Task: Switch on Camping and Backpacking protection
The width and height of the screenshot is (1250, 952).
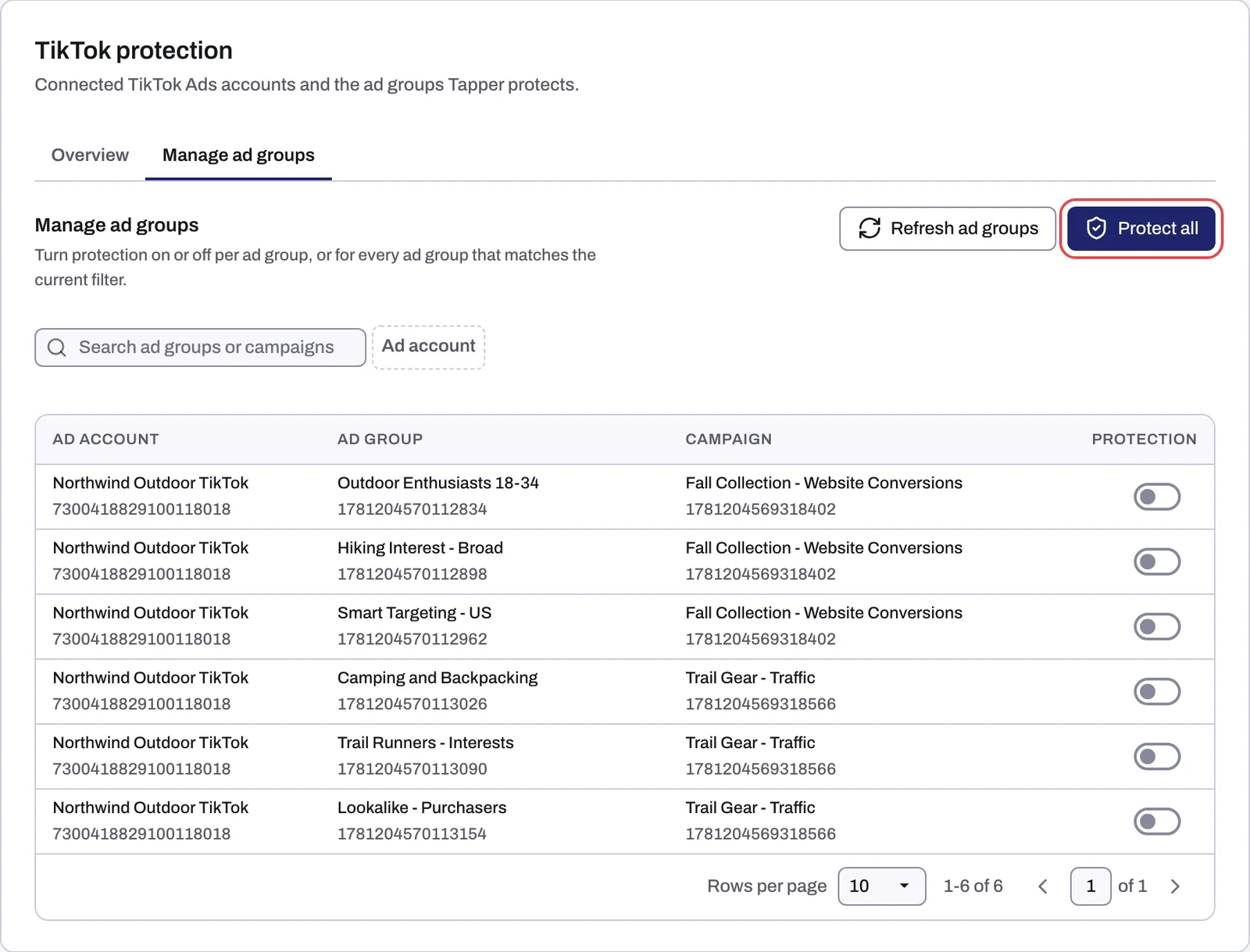Action: pyautogui.click(x=1157, y=691)
